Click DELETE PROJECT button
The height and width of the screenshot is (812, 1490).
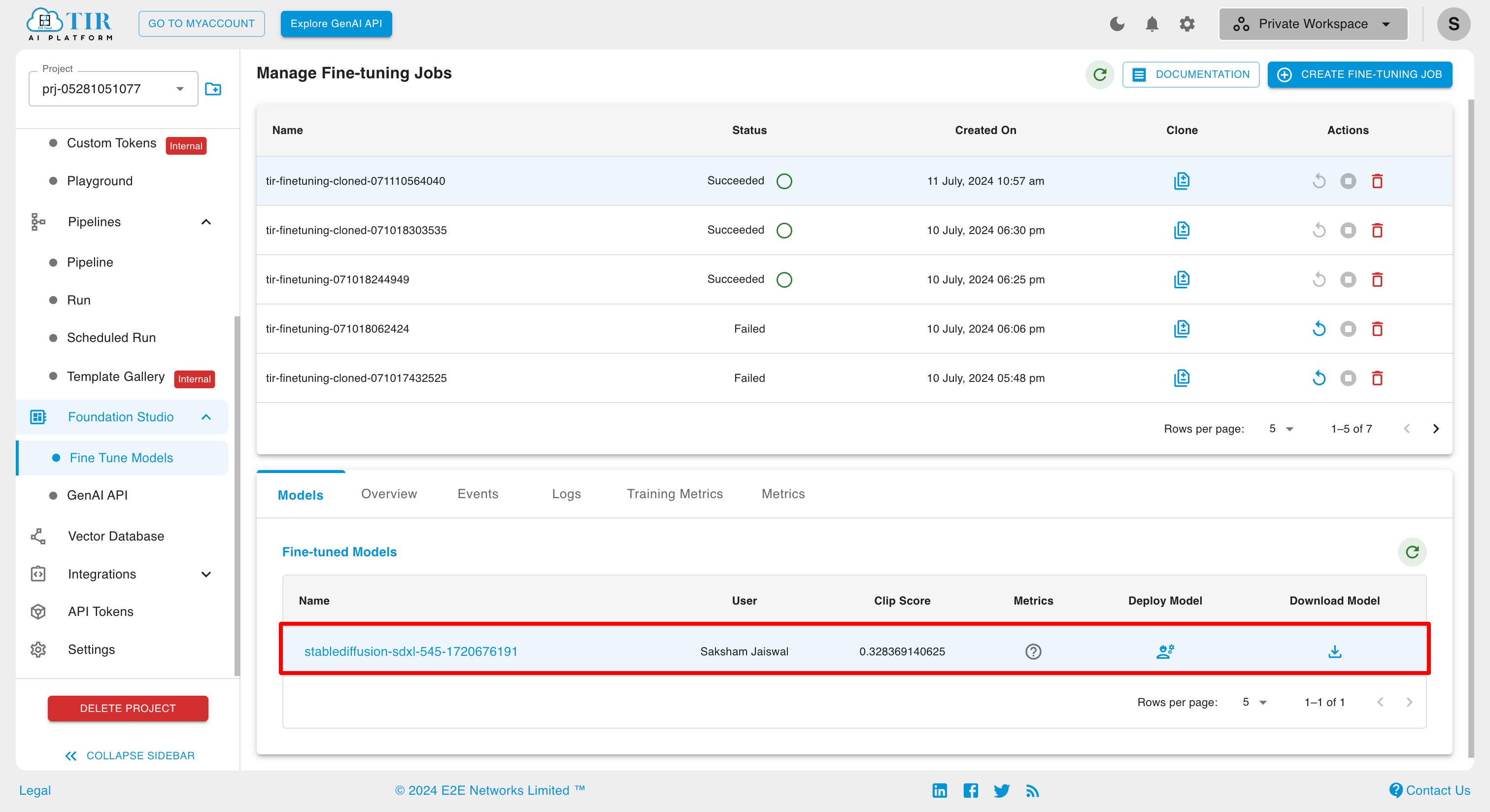128,708
